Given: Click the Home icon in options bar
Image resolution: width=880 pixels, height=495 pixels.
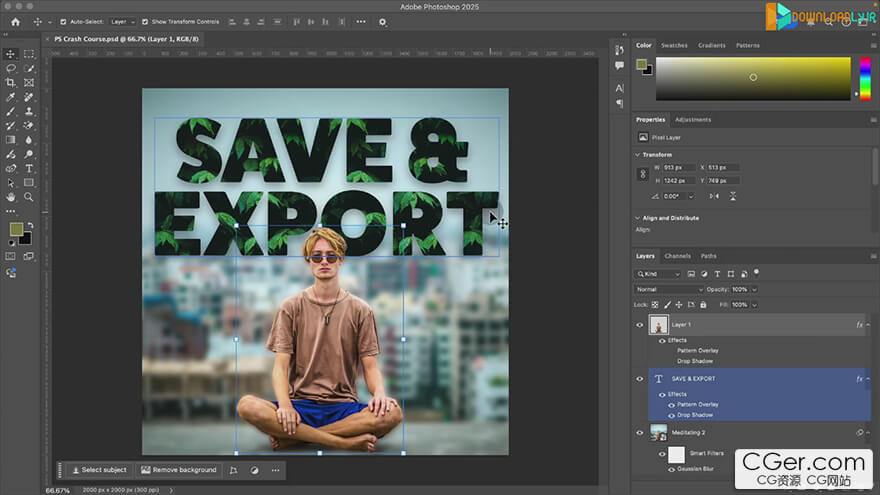Looking at the screenshot, I should click(14, 21).
